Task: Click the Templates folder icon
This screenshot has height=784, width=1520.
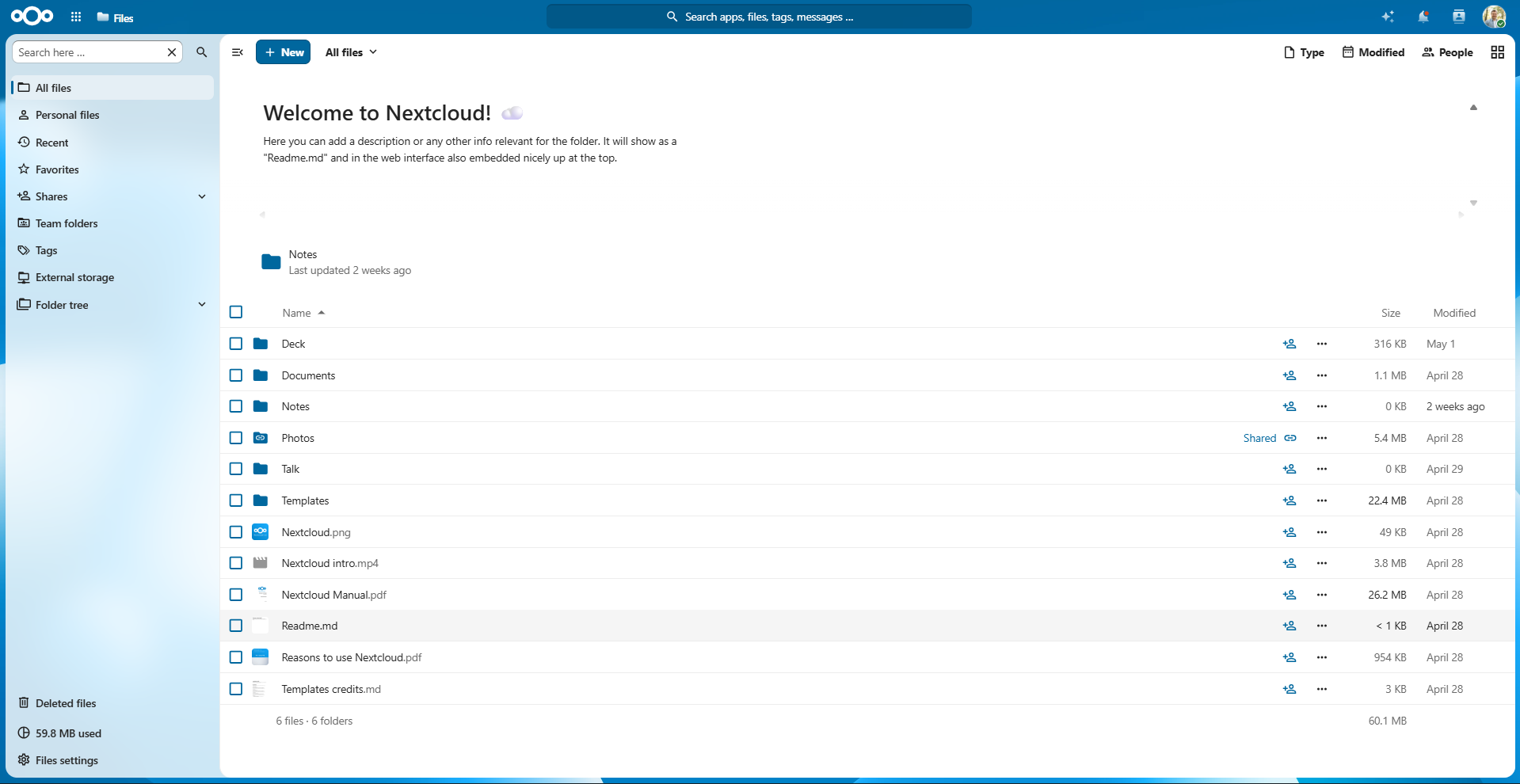Action: point(261,500)
